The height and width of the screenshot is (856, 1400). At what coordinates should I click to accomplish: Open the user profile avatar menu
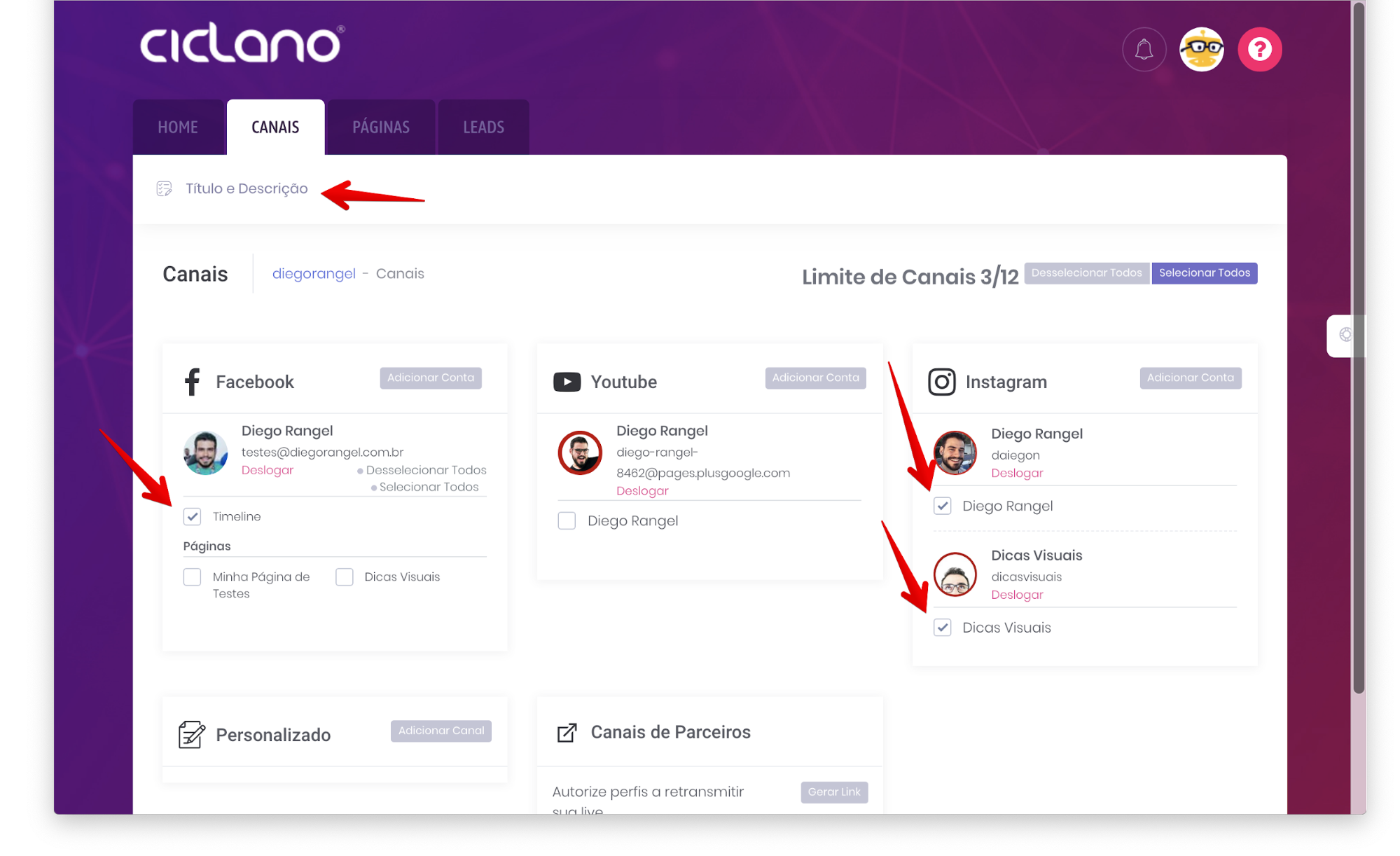coord(1201,50)
